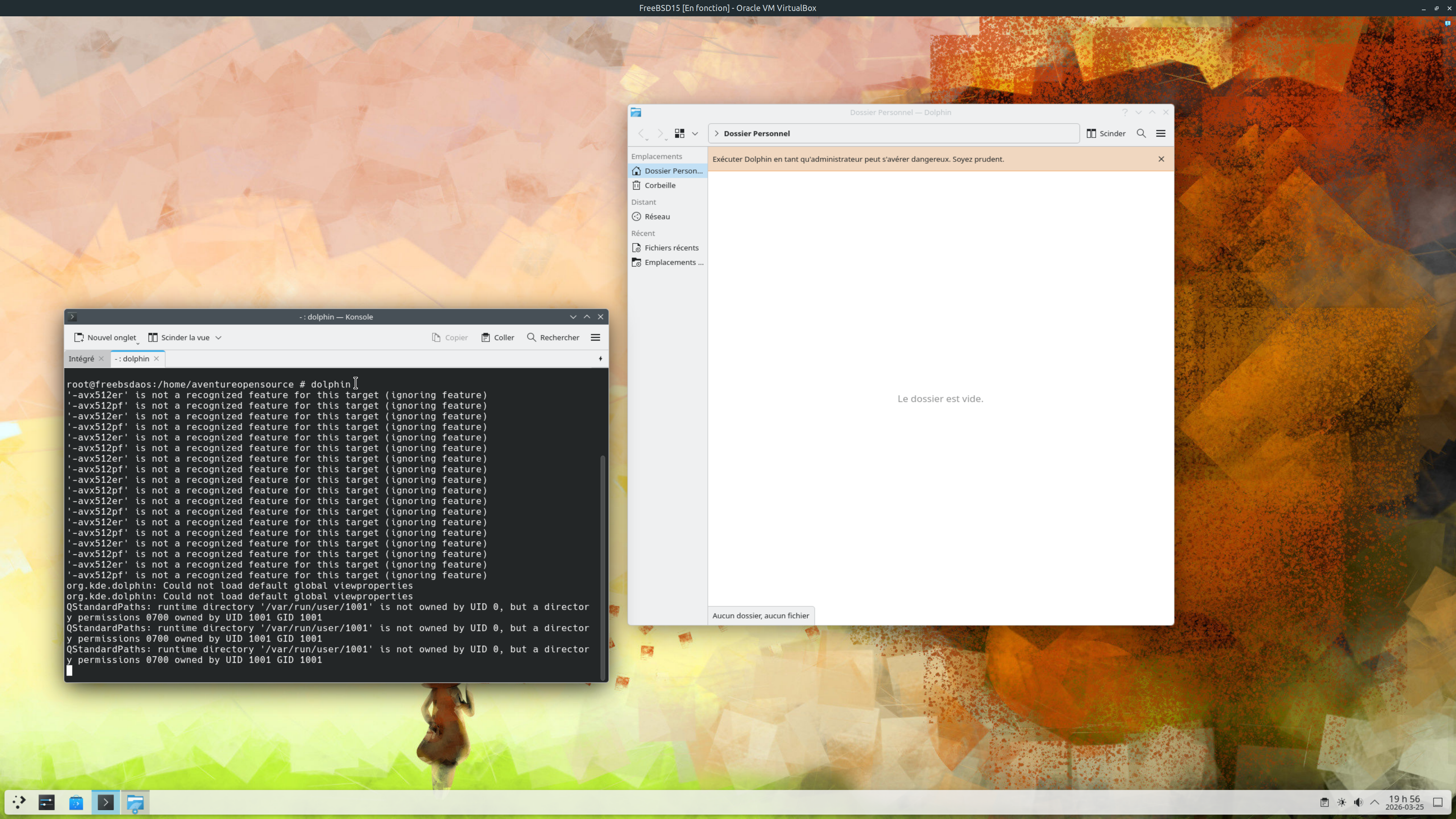Open Dolphin search with magnifier icon

click(1141, 134)
